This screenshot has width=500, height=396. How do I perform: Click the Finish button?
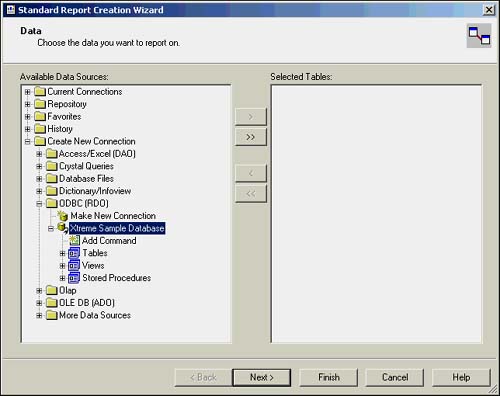click(329, 377)
